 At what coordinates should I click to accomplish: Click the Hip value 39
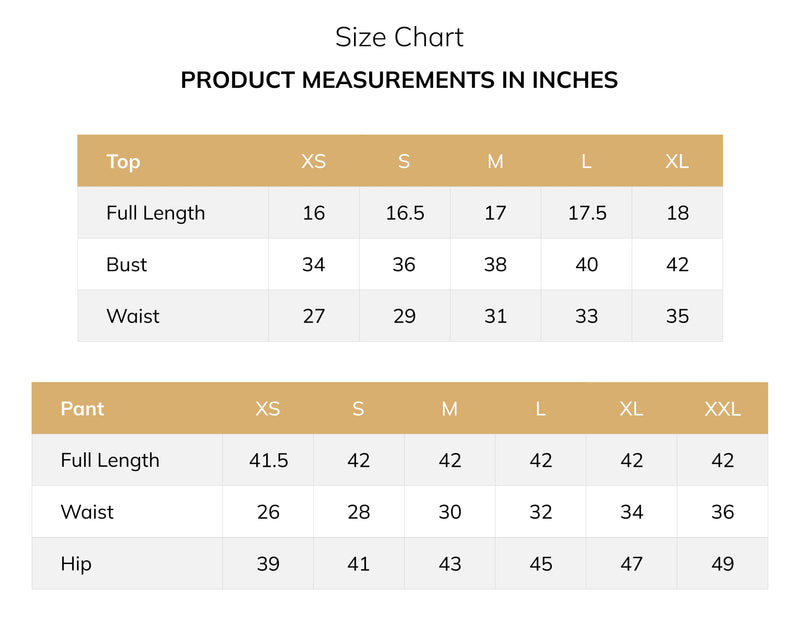point(268,564)
